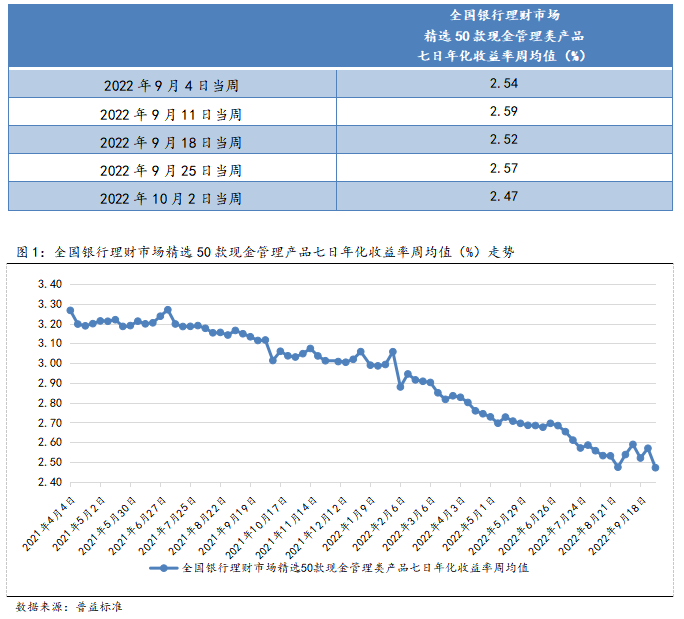Click the table cell showing 2.47
The height and width of the screenshot is (619, 684).
click(502, 196)
